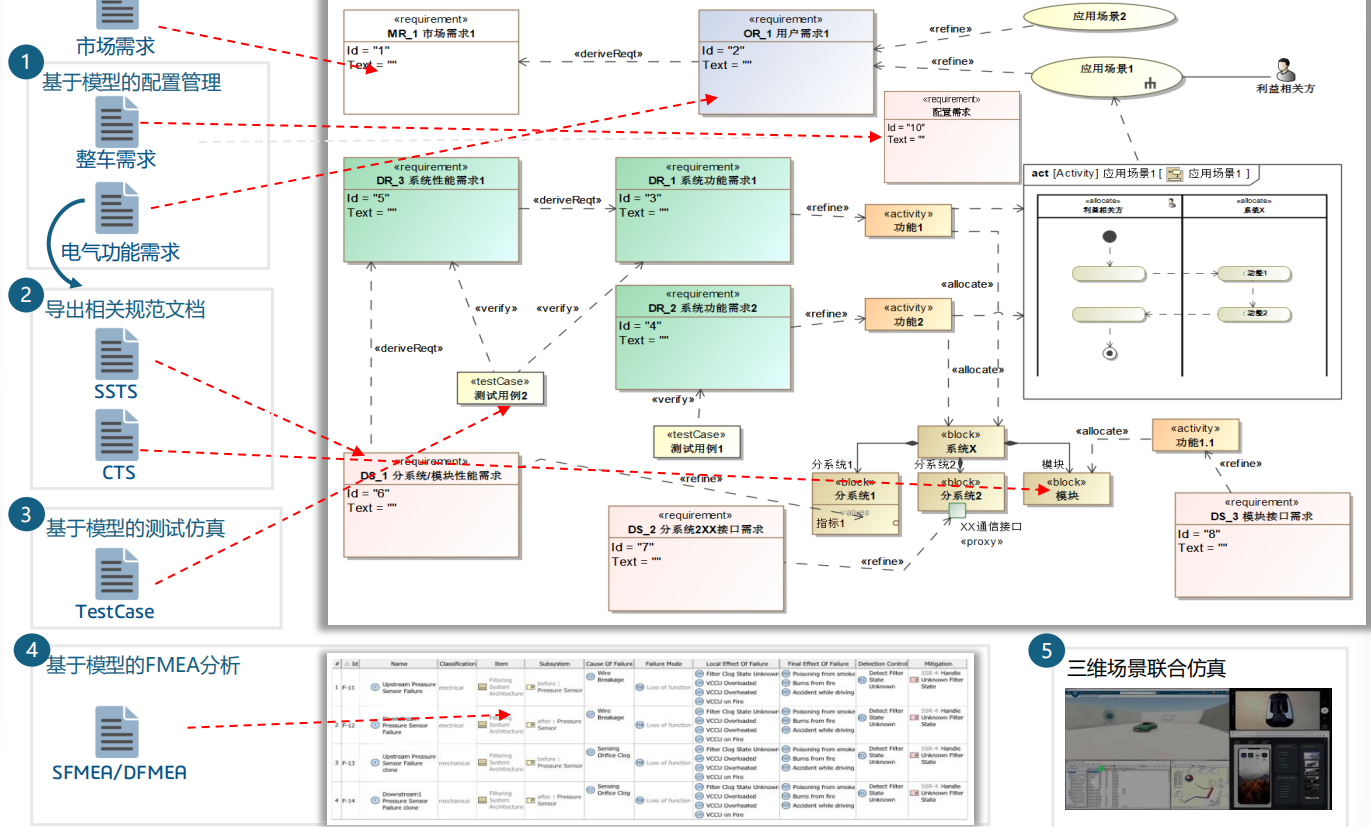Click the 功能1.1 activity block
The height and width of the screenshot is (827, 1371).
1195,435
